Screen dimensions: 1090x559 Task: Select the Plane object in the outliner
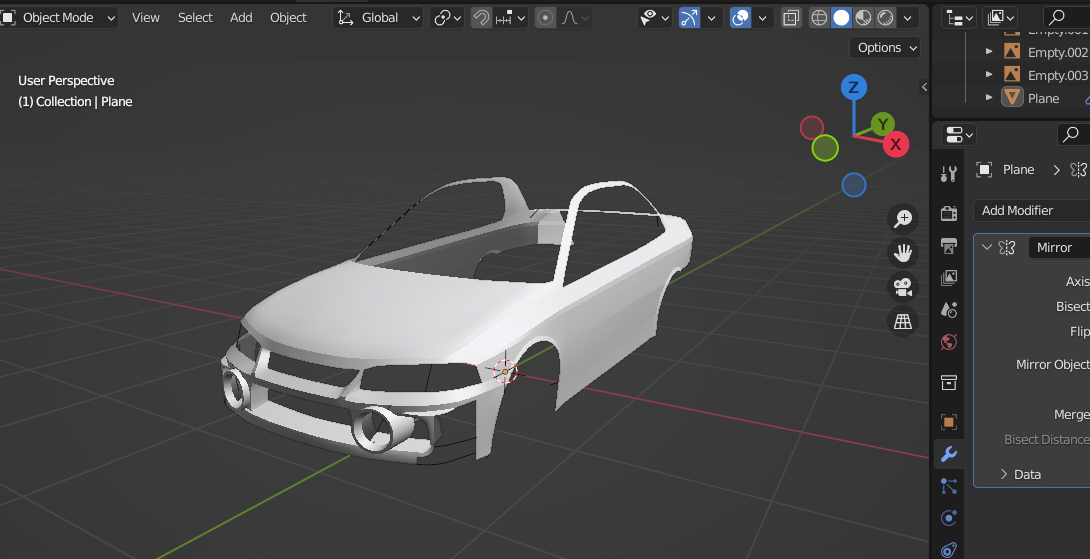tap(1043, 98)
